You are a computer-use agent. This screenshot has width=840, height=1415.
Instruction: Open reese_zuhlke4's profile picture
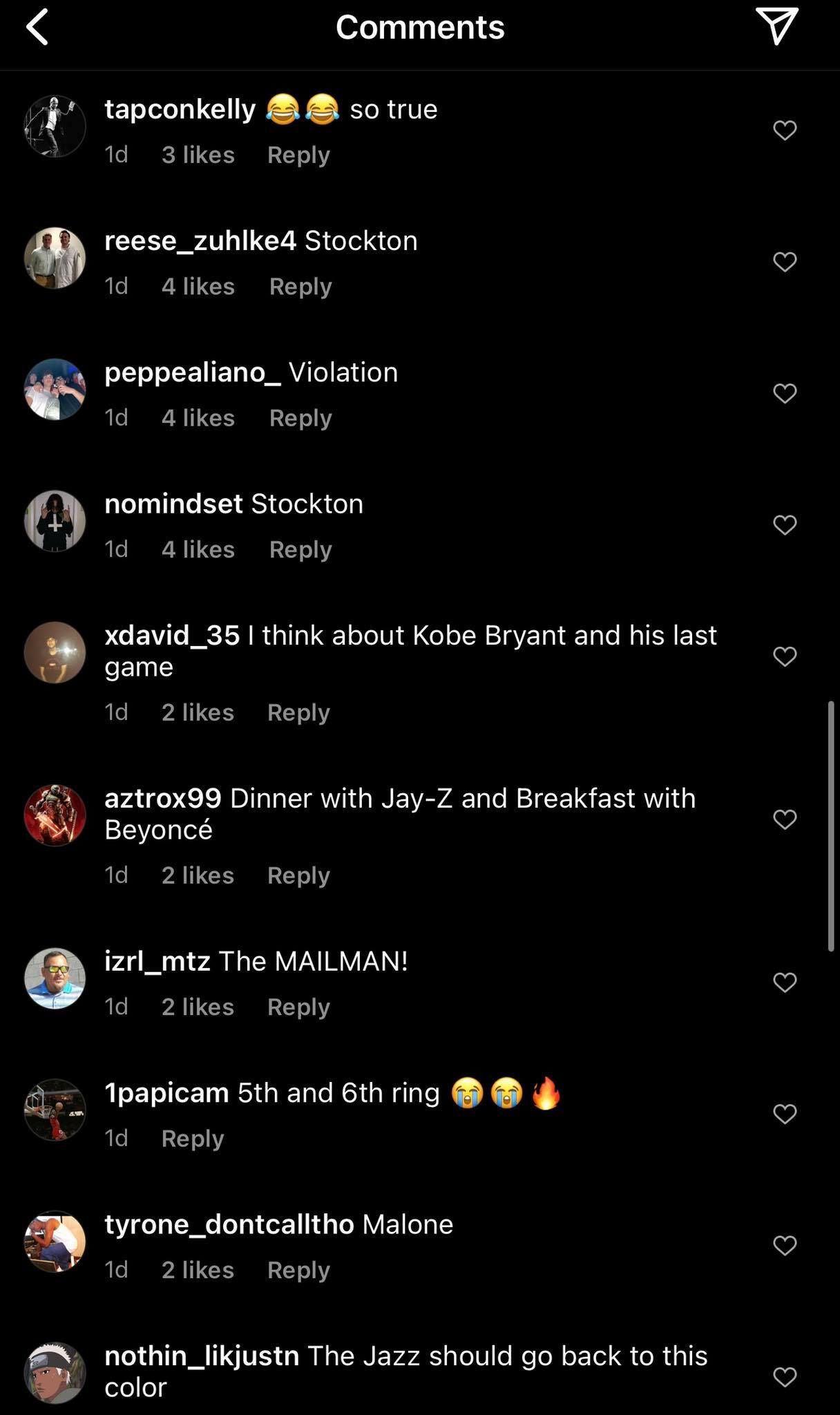point(55,258)
